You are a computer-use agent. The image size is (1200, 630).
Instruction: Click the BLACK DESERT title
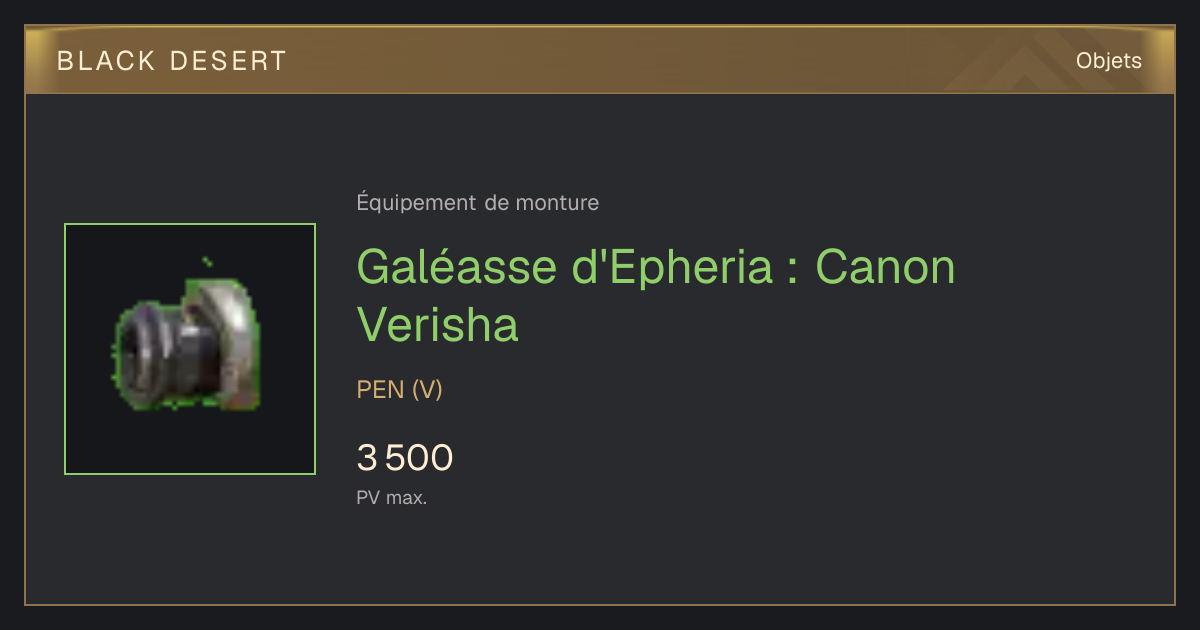tap(172, 61)
